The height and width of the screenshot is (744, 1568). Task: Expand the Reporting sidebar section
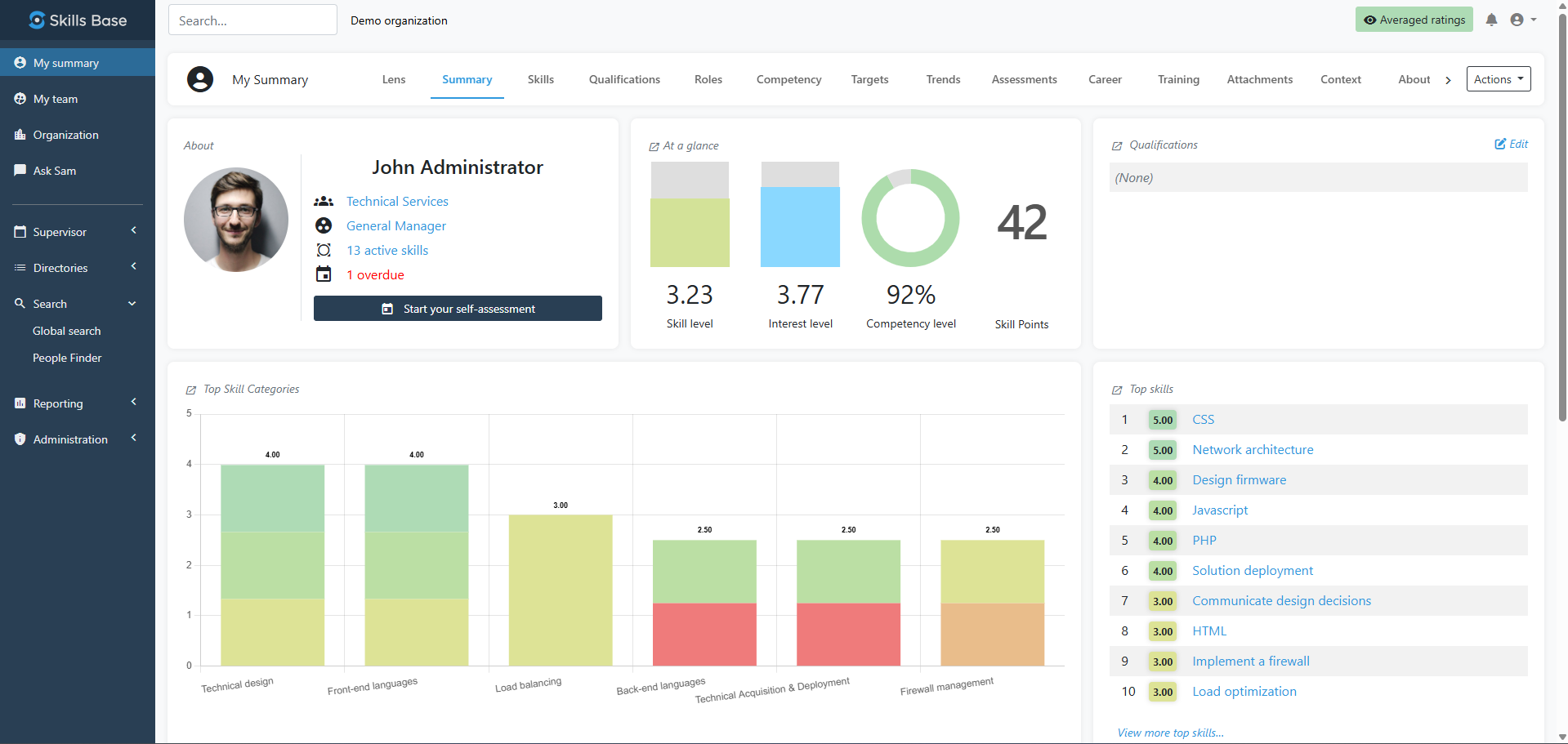(x=77, y=403)
